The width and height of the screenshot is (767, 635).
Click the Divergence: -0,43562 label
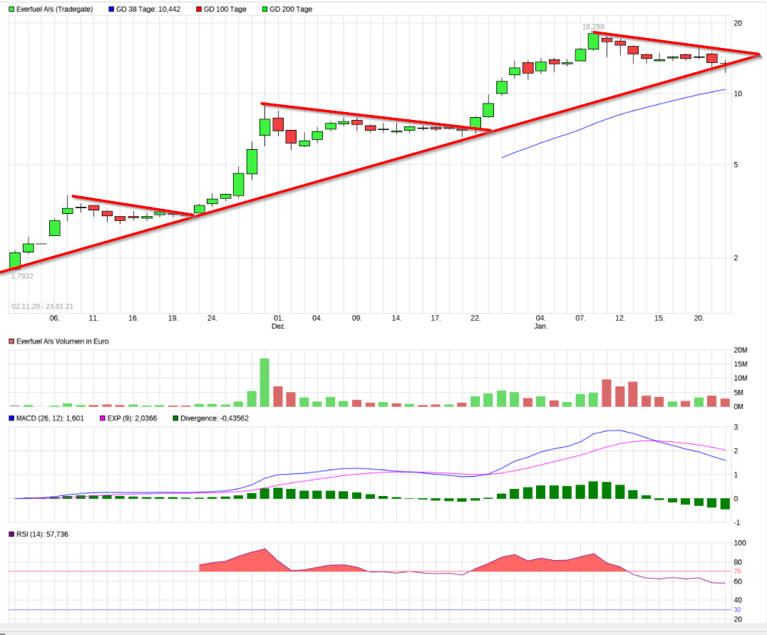(214, 417)
